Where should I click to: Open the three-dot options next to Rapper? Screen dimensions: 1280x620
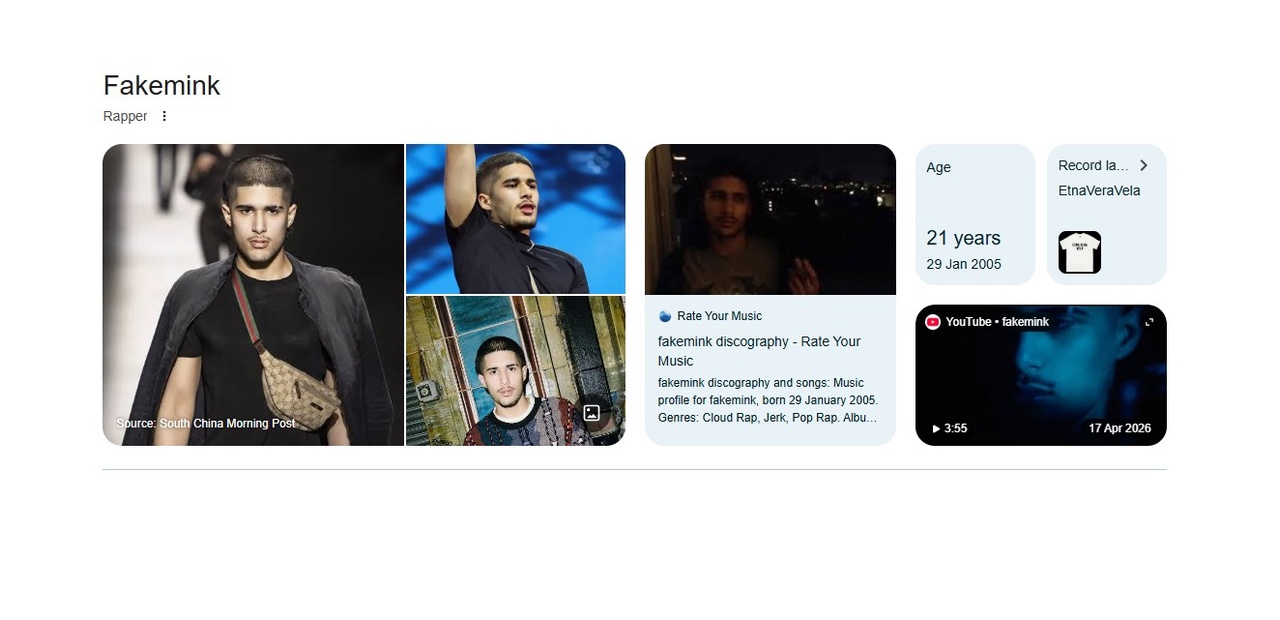tap(165, 116)
